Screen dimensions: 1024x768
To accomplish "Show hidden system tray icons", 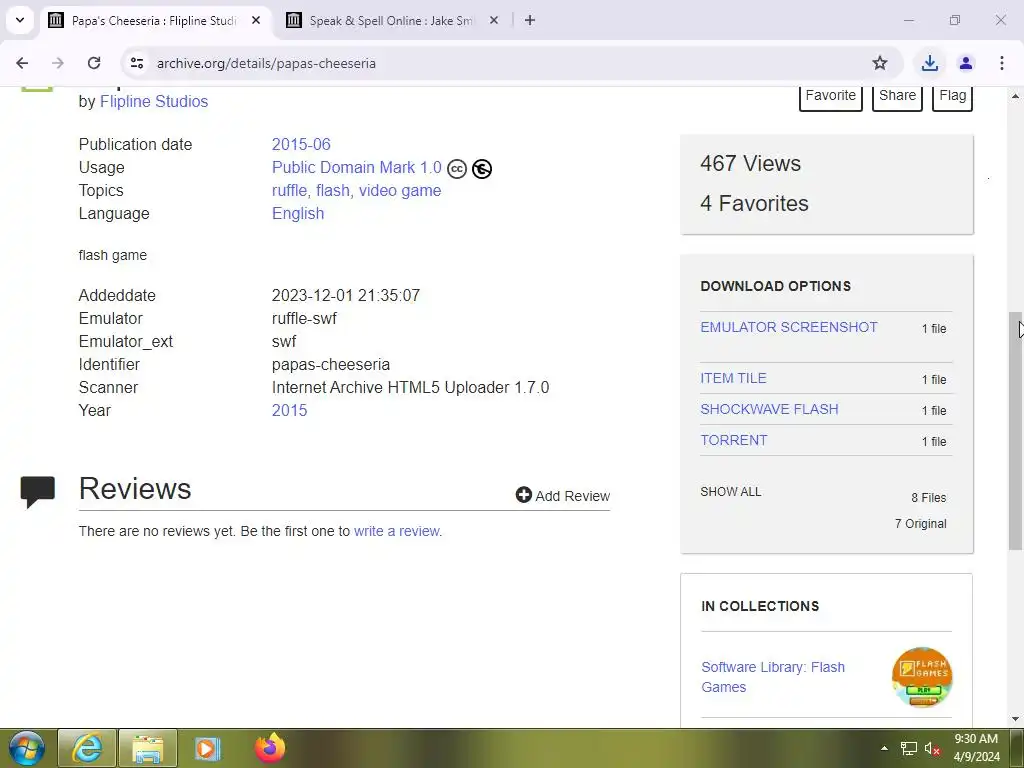I will coord(884,748).
